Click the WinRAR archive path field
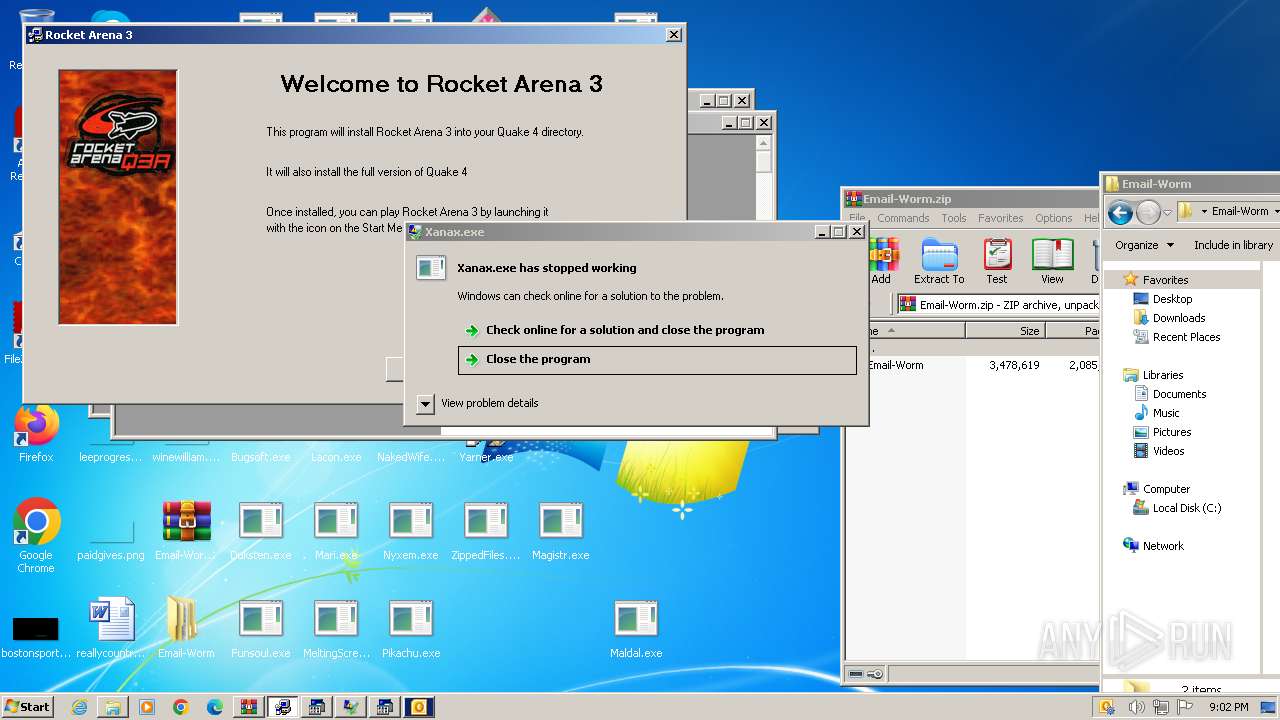This screenshot has width=1280, height=720. point(998,305)
